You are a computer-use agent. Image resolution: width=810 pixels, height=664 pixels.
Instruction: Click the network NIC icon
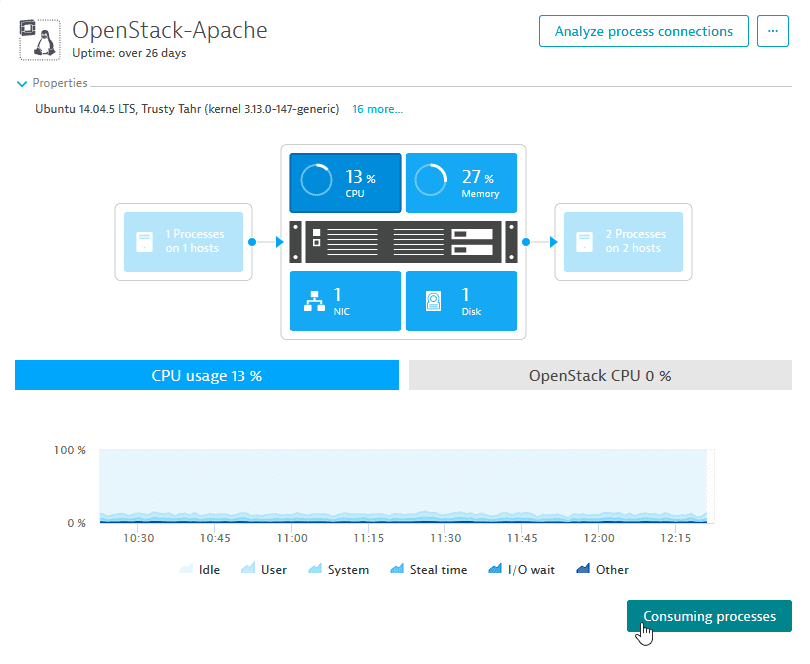point(314,301)
